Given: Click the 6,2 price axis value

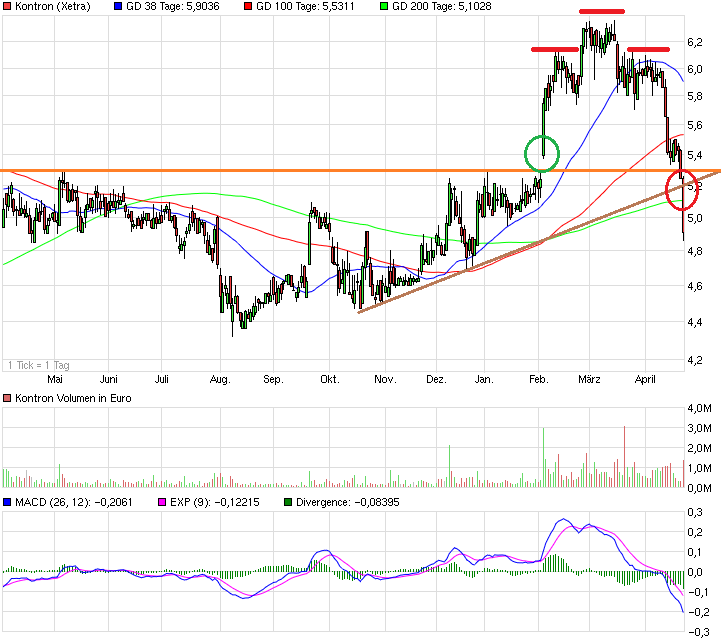Looking at the screenshot, I should [695, 42].
